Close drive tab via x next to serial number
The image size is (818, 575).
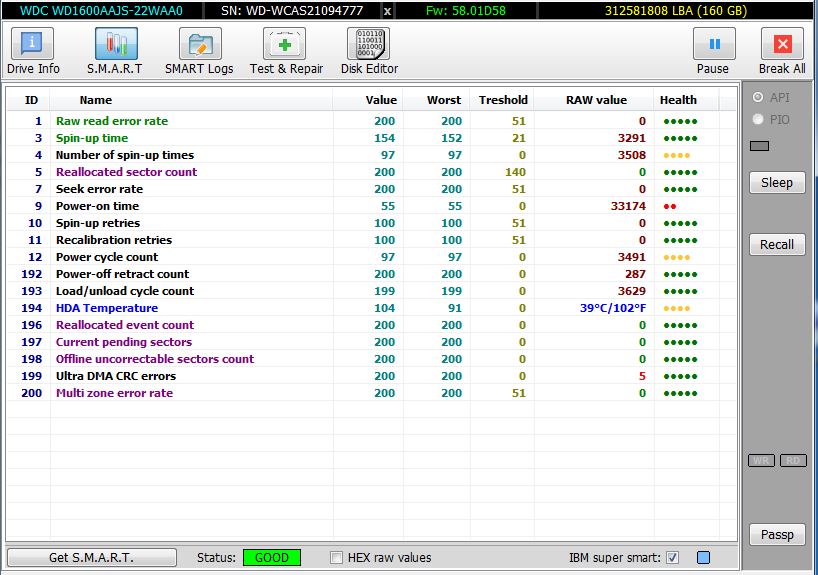click(387, 11)
